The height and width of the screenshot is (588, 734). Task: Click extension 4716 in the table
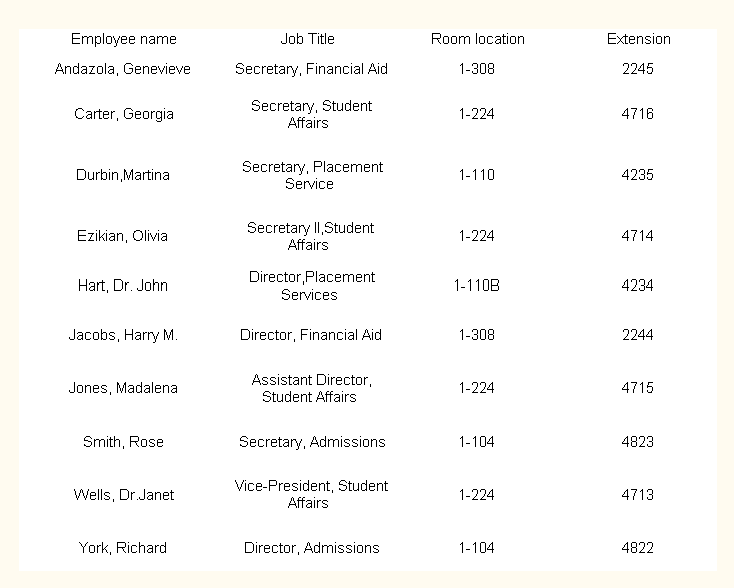(x=637, y=114)
